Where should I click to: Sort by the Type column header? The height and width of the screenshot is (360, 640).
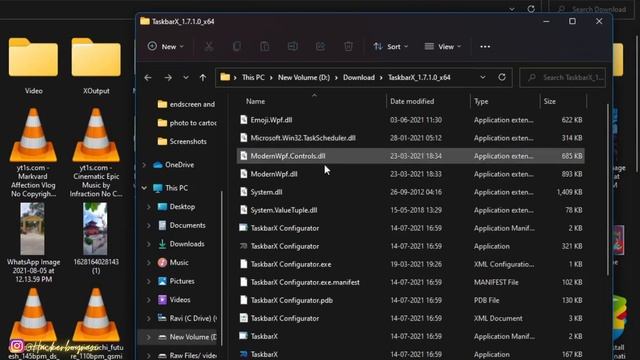[481, 101]
